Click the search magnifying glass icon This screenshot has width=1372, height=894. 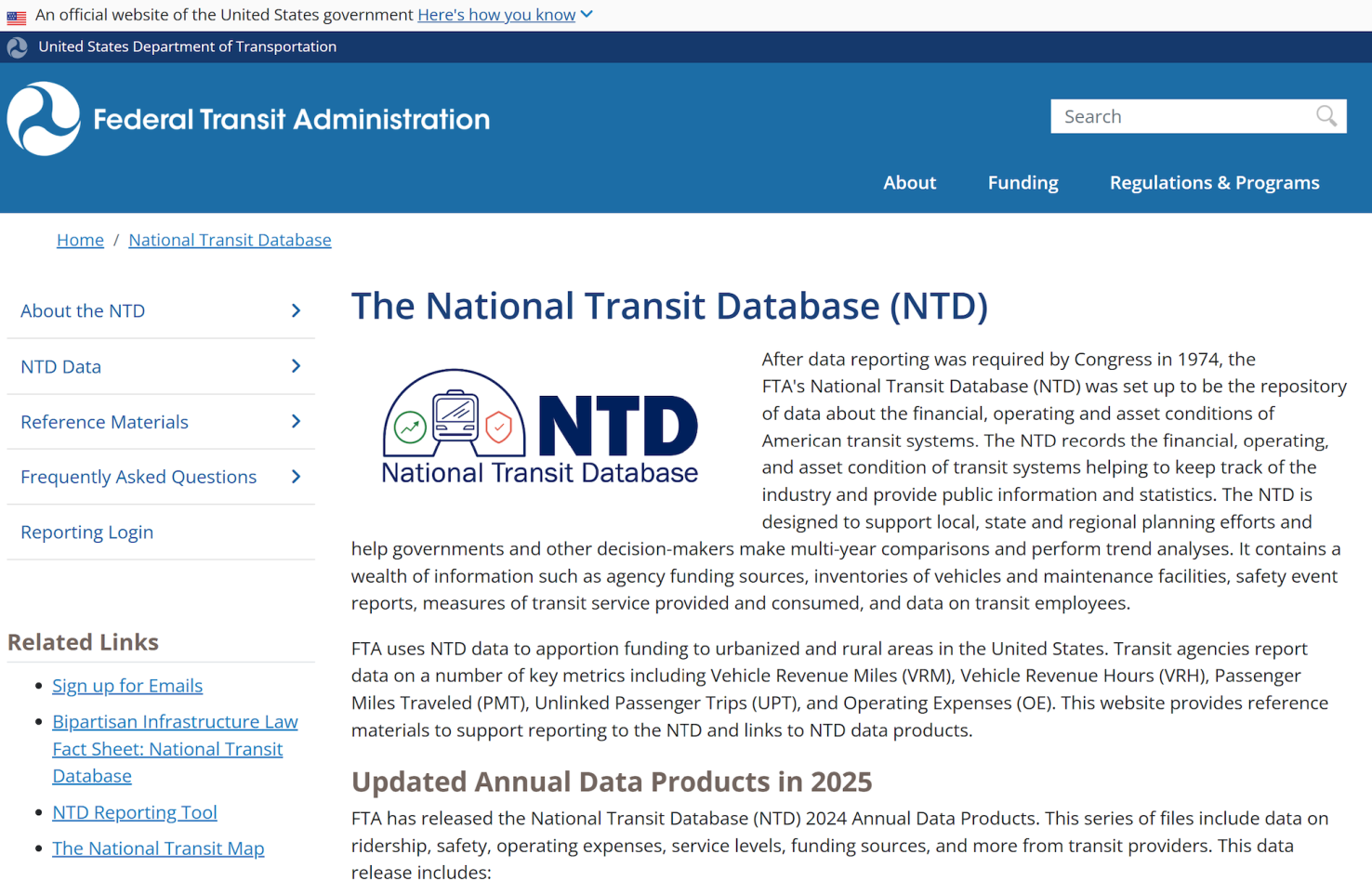(x=1326, y=116)
